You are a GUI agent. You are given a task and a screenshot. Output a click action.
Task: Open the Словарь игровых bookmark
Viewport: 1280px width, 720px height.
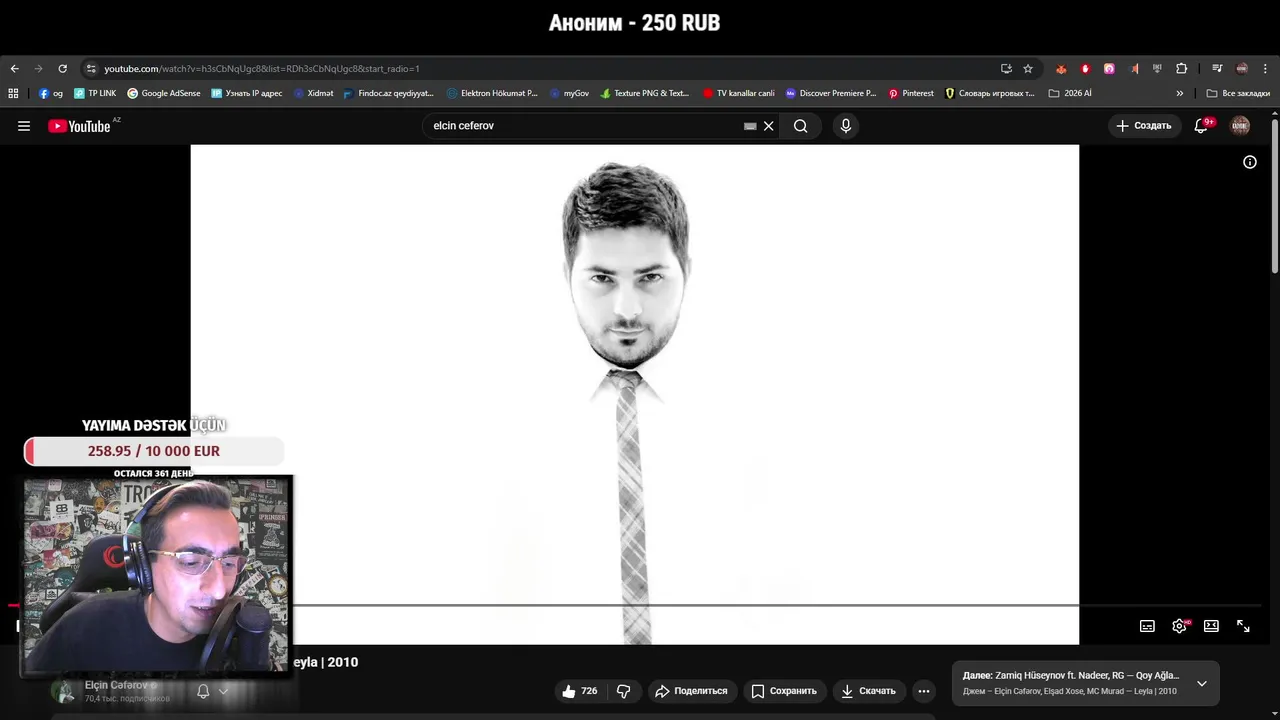[x=990, y=93]
